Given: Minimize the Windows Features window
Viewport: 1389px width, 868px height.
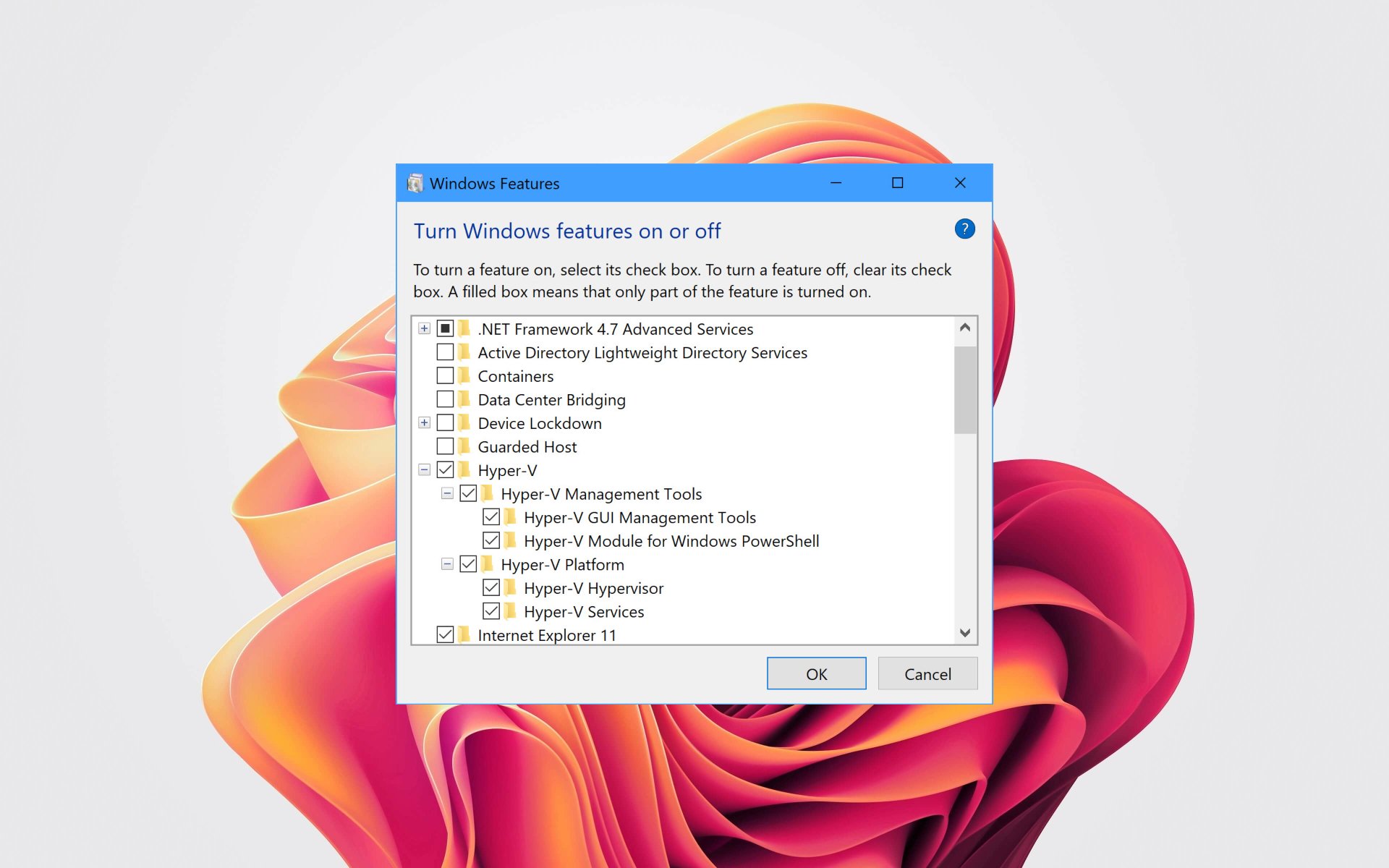Looking at the screenshot, I should (x=836, y=183).
